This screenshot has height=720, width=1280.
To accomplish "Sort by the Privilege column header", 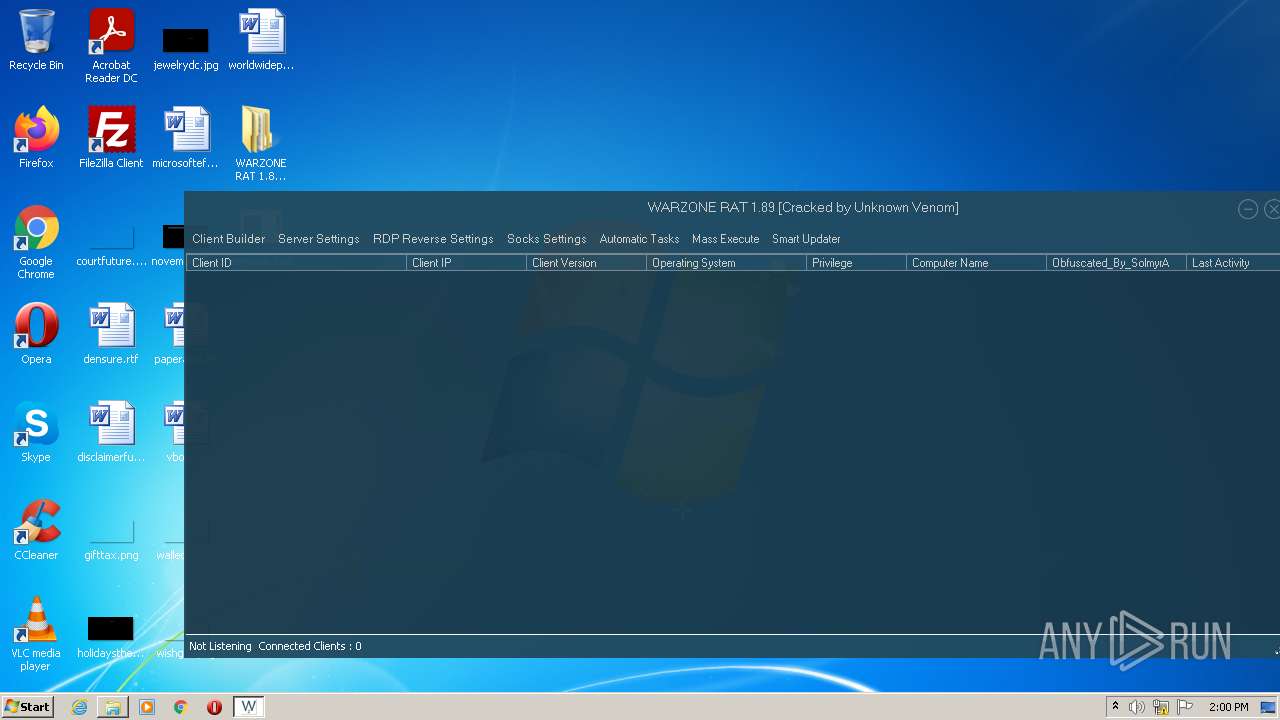I will [x=856, y=263].
